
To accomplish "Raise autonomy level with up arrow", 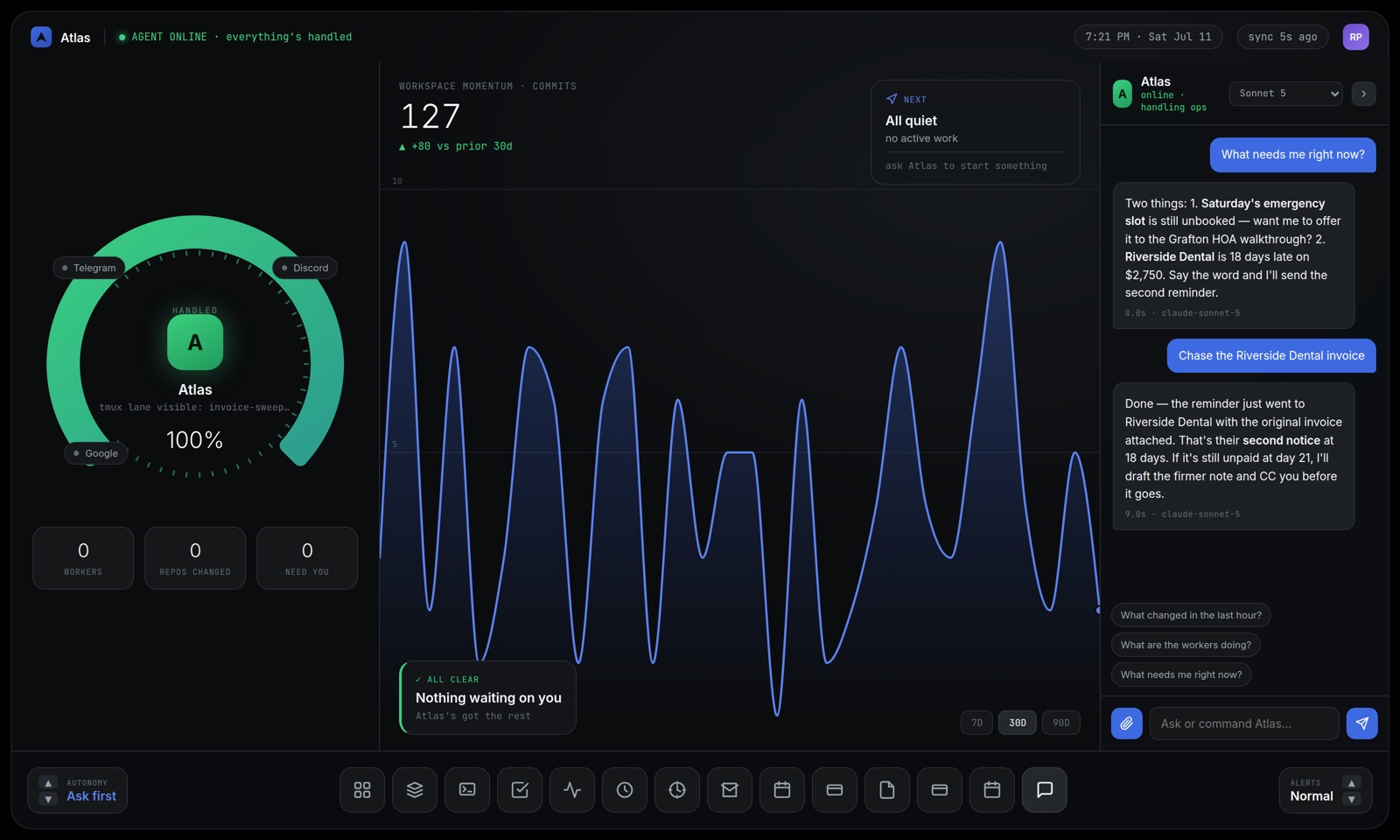I will click(x=48, y=783).
